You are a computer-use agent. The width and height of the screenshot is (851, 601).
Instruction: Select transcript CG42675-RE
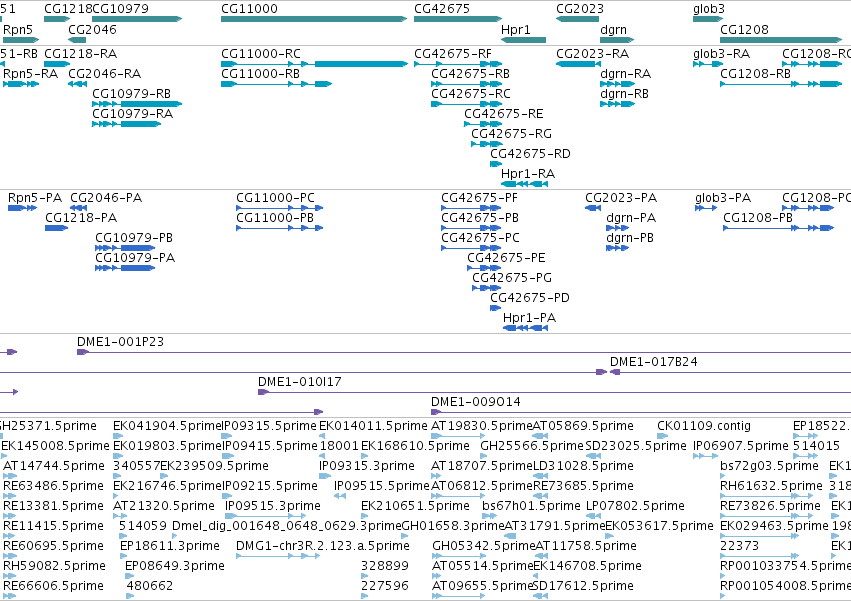[504, 113]
